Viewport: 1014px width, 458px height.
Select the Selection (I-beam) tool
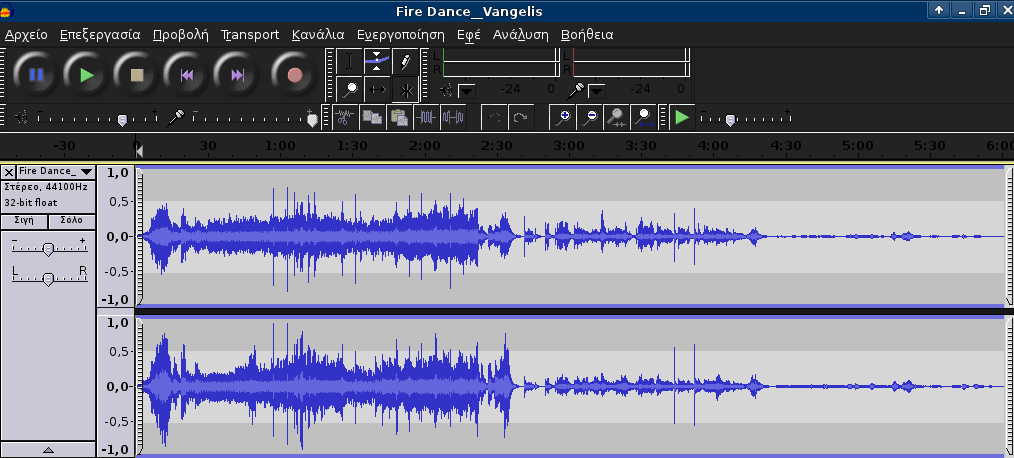pyautogui.click(x=350, y=61)
